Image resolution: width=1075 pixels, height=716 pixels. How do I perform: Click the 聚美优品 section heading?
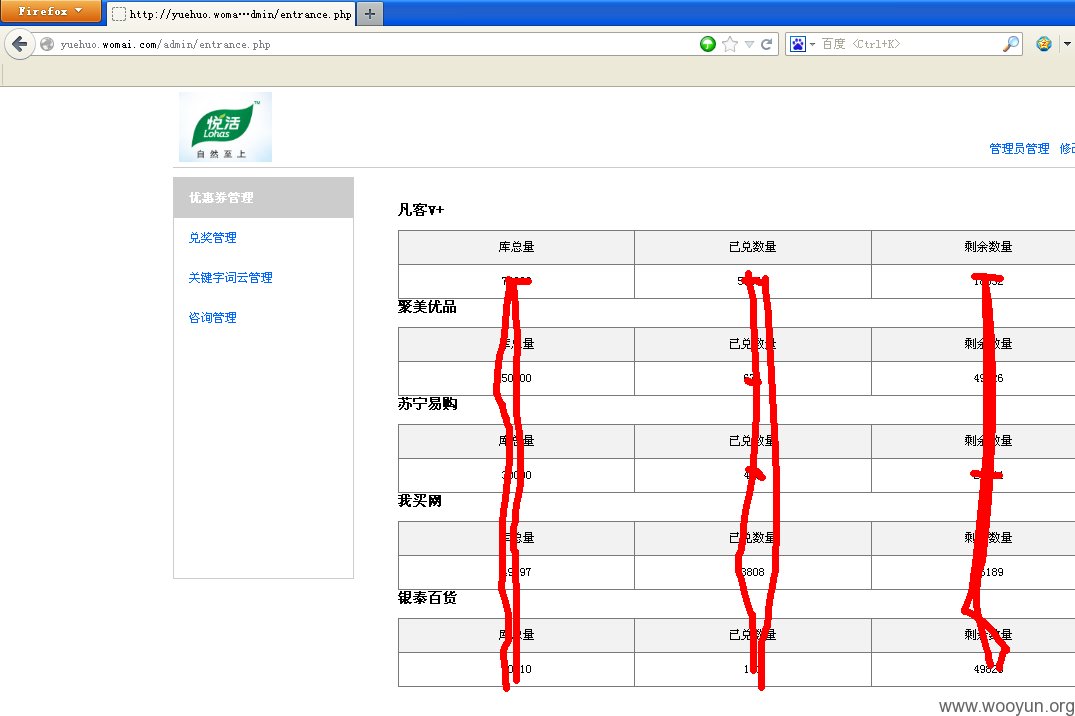pos(427,307)
